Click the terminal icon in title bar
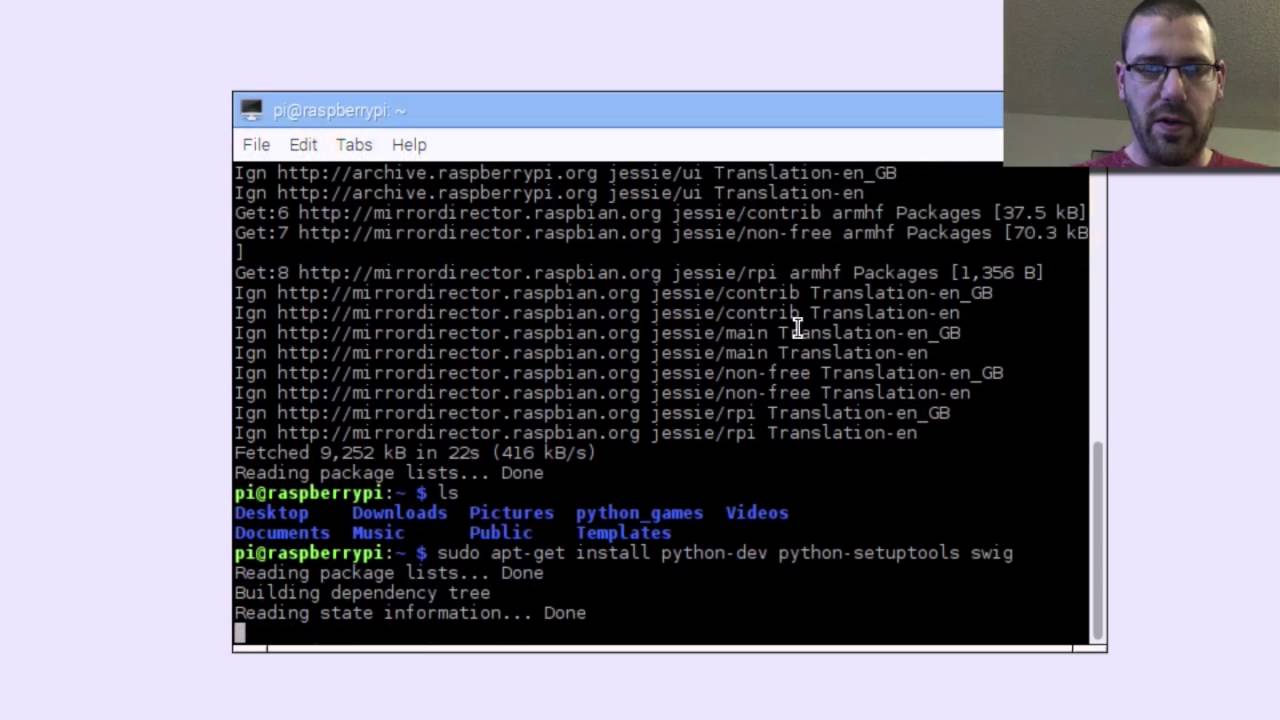The width and height of the screenshot is (1280, 720). pos(251,110)
